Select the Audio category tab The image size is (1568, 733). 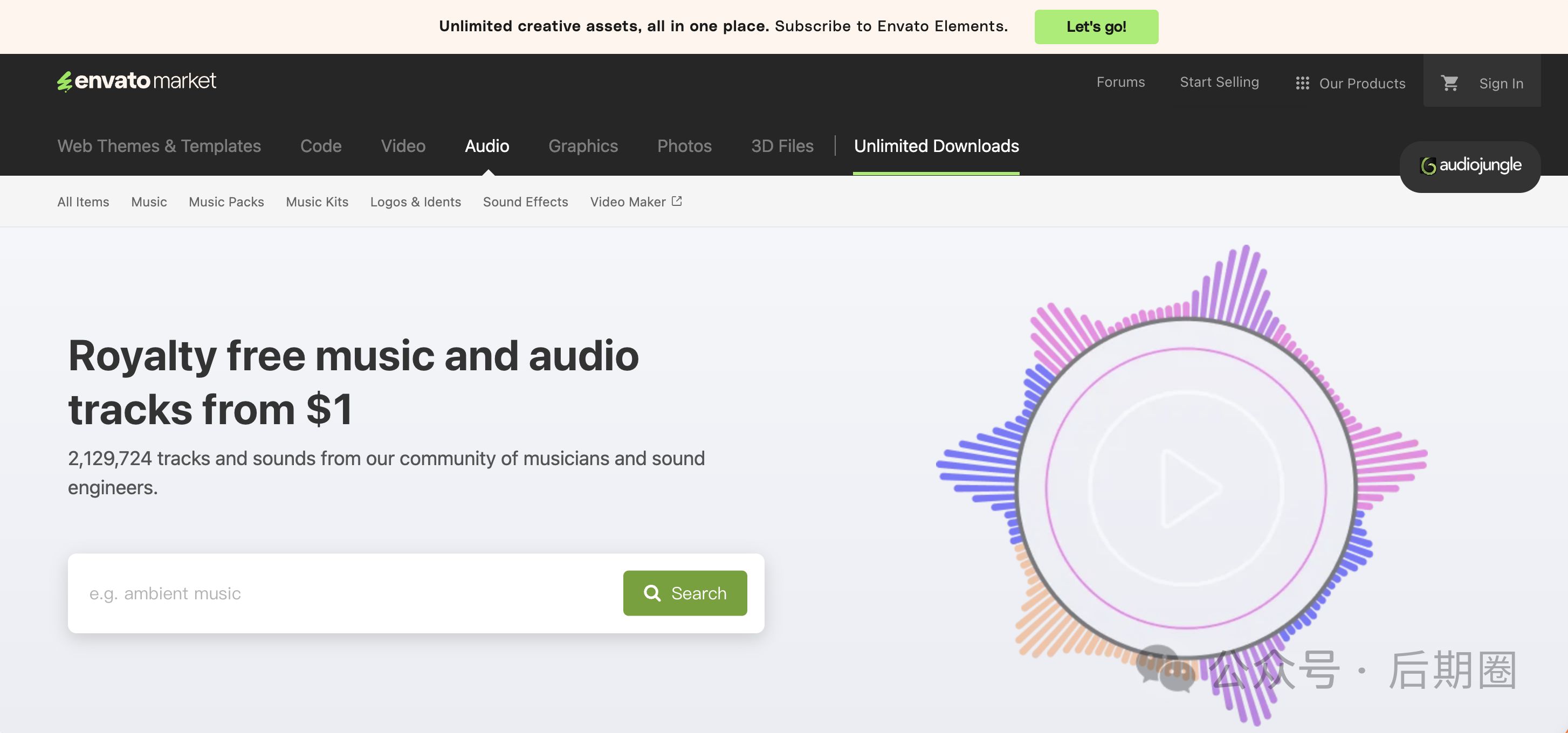[487, 146]
